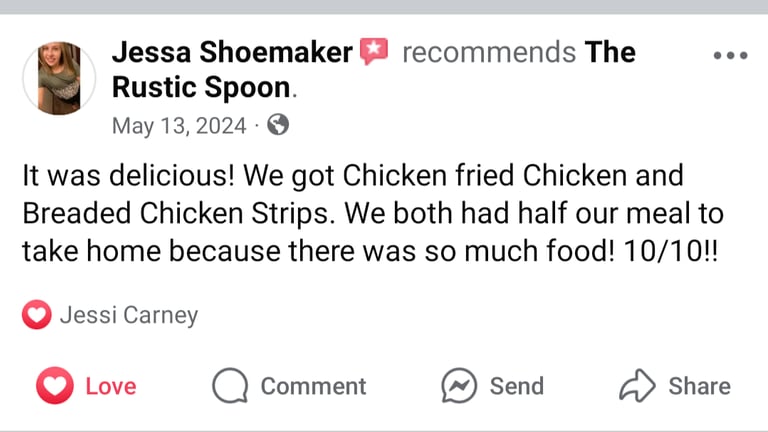Click the red star recommendation badge
This screenshot has width=768, height=432.
pyautogui.click(x=374, y=51)
